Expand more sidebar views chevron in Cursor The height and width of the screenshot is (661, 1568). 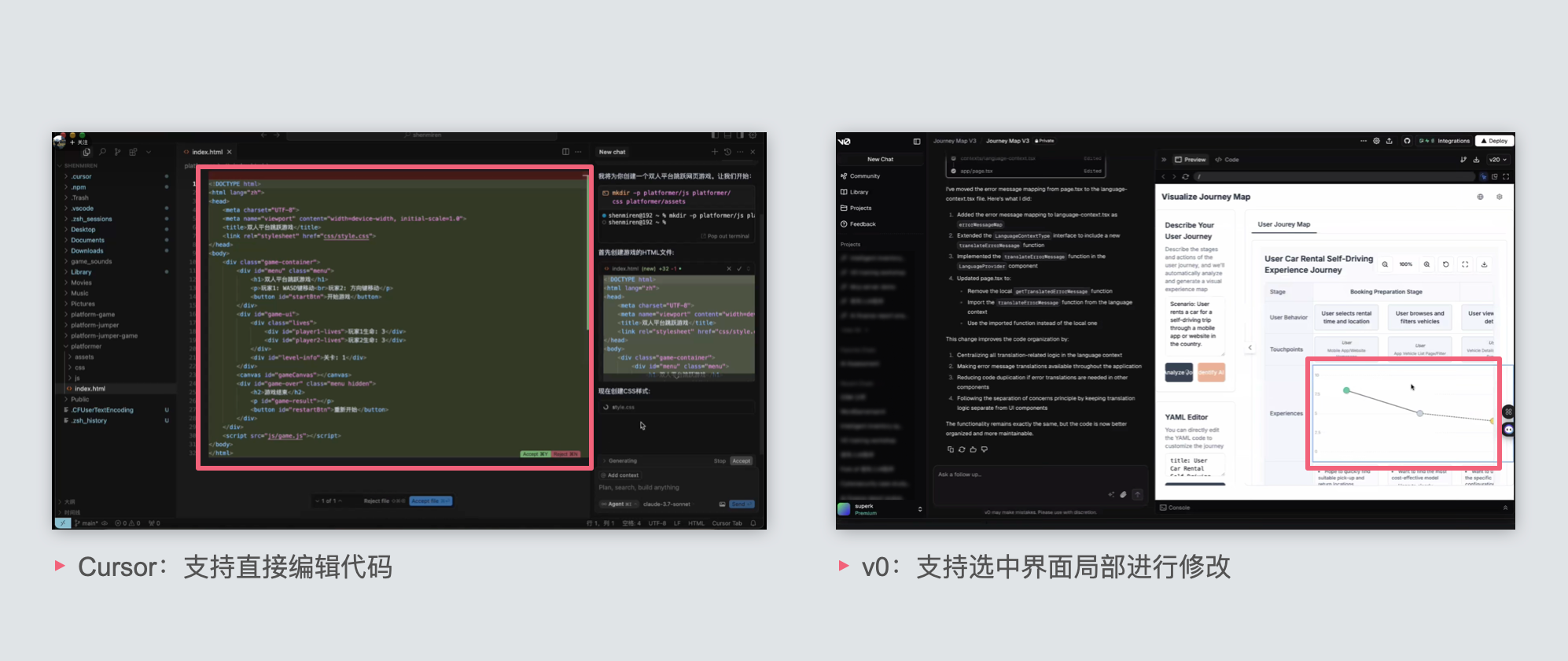tap(148, 152)
